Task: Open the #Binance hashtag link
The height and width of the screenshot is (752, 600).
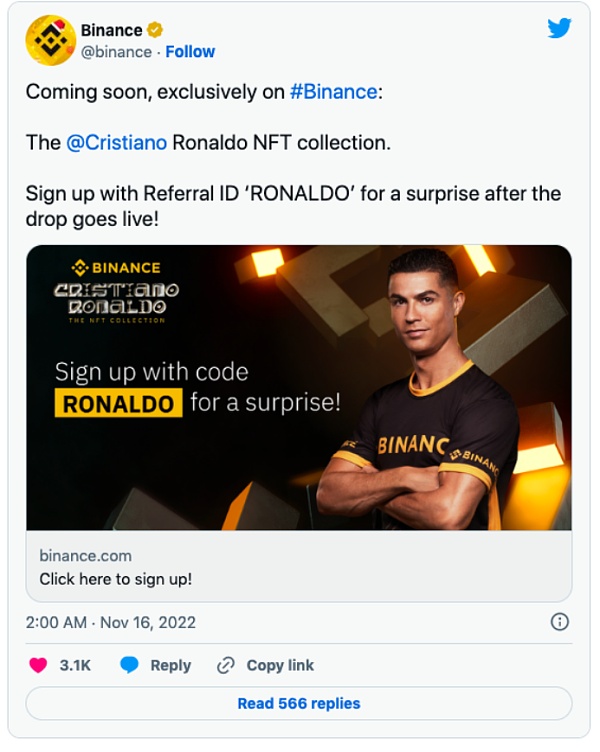Action: coord(334,91)
